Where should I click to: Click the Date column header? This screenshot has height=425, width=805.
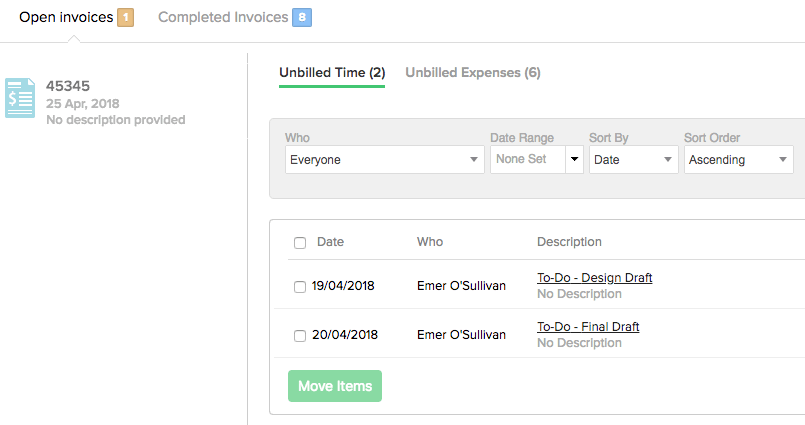click(330, 242)
